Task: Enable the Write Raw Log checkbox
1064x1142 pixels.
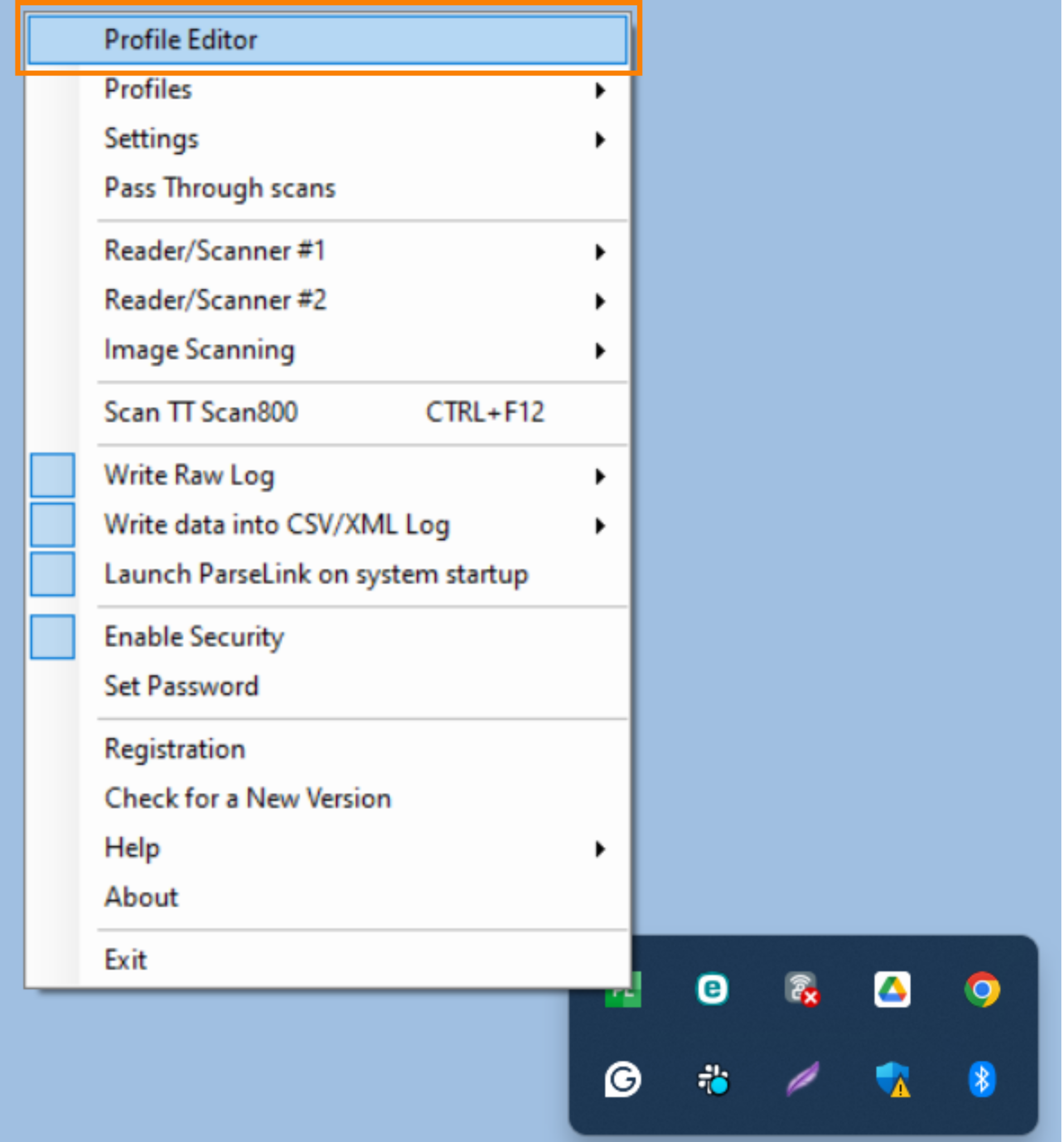Action: pos(53,475)
